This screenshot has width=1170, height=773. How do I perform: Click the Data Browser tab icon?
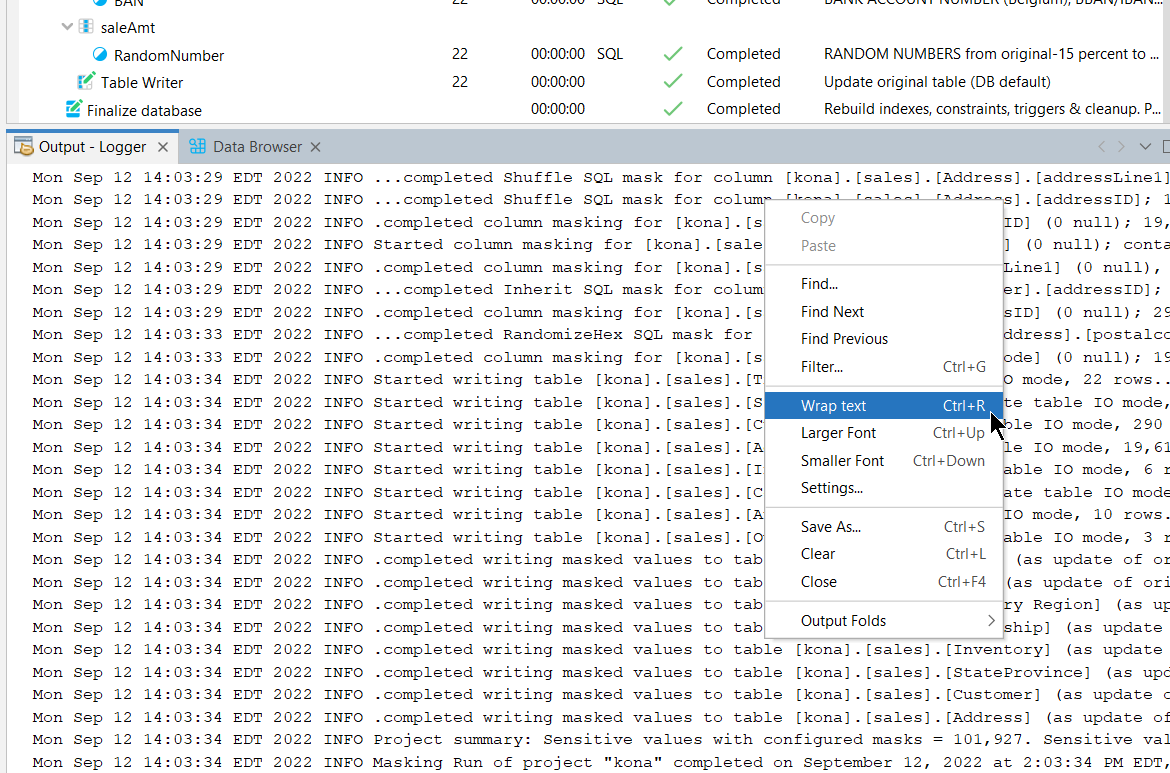(x=198, y=146)
